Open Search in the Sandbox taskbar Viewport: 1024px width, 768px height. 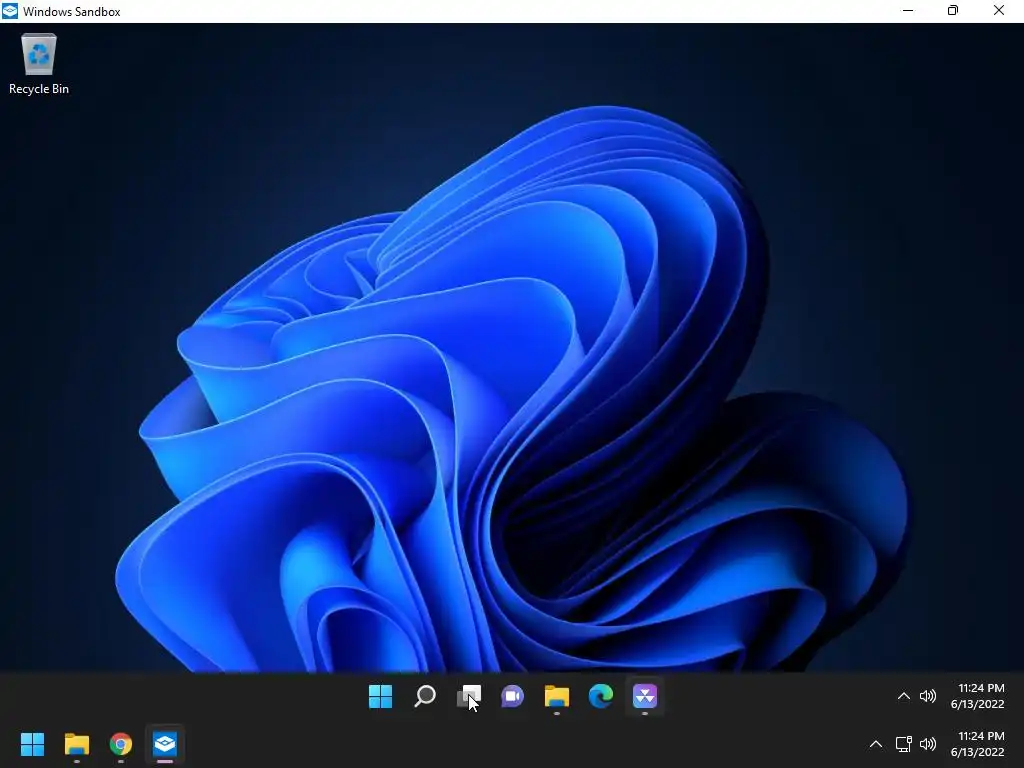coord(424,696)
